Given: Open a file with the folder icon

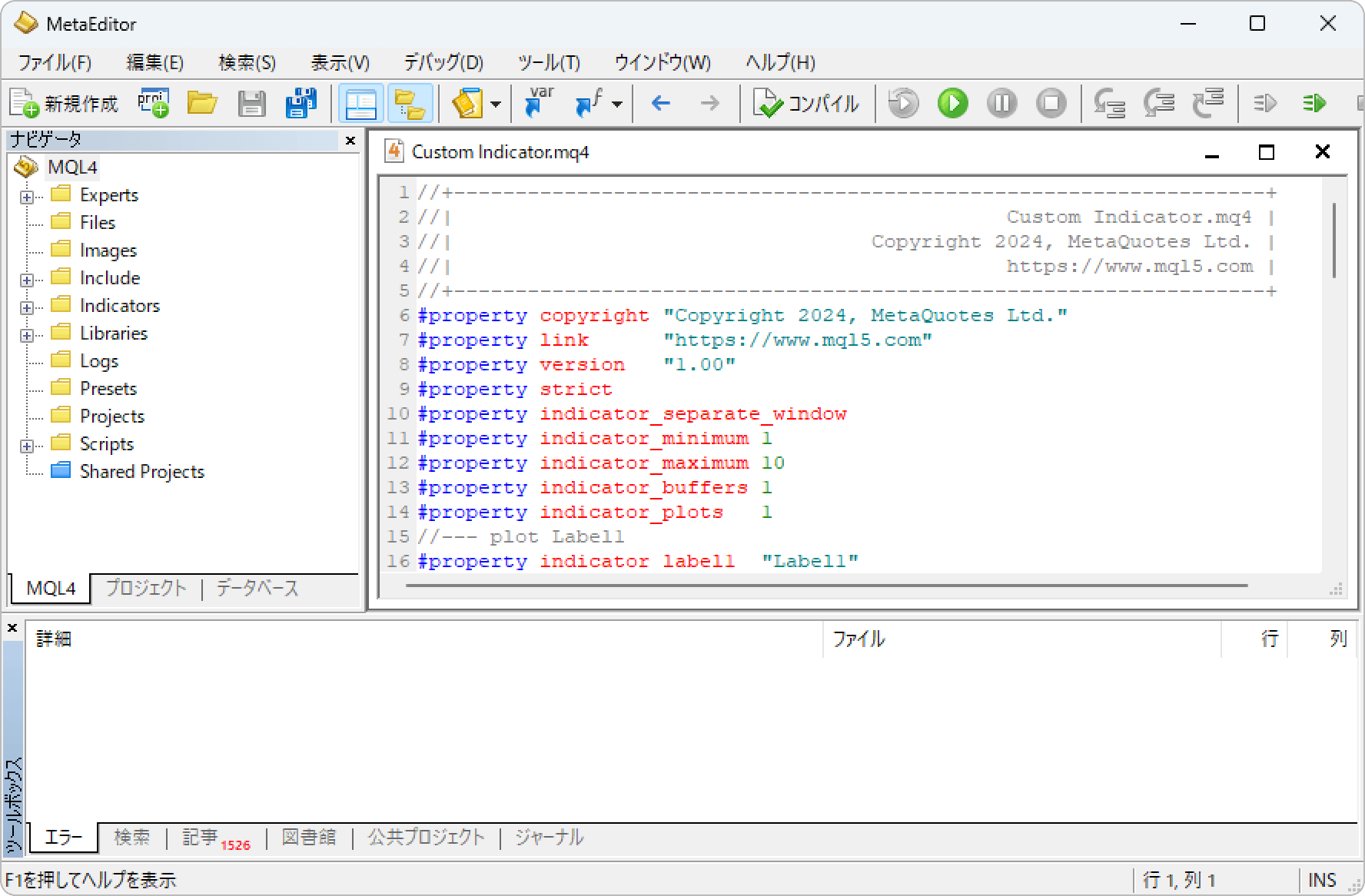Looking at the screenshot, I should pyautogui.click(x=202, y=103).
